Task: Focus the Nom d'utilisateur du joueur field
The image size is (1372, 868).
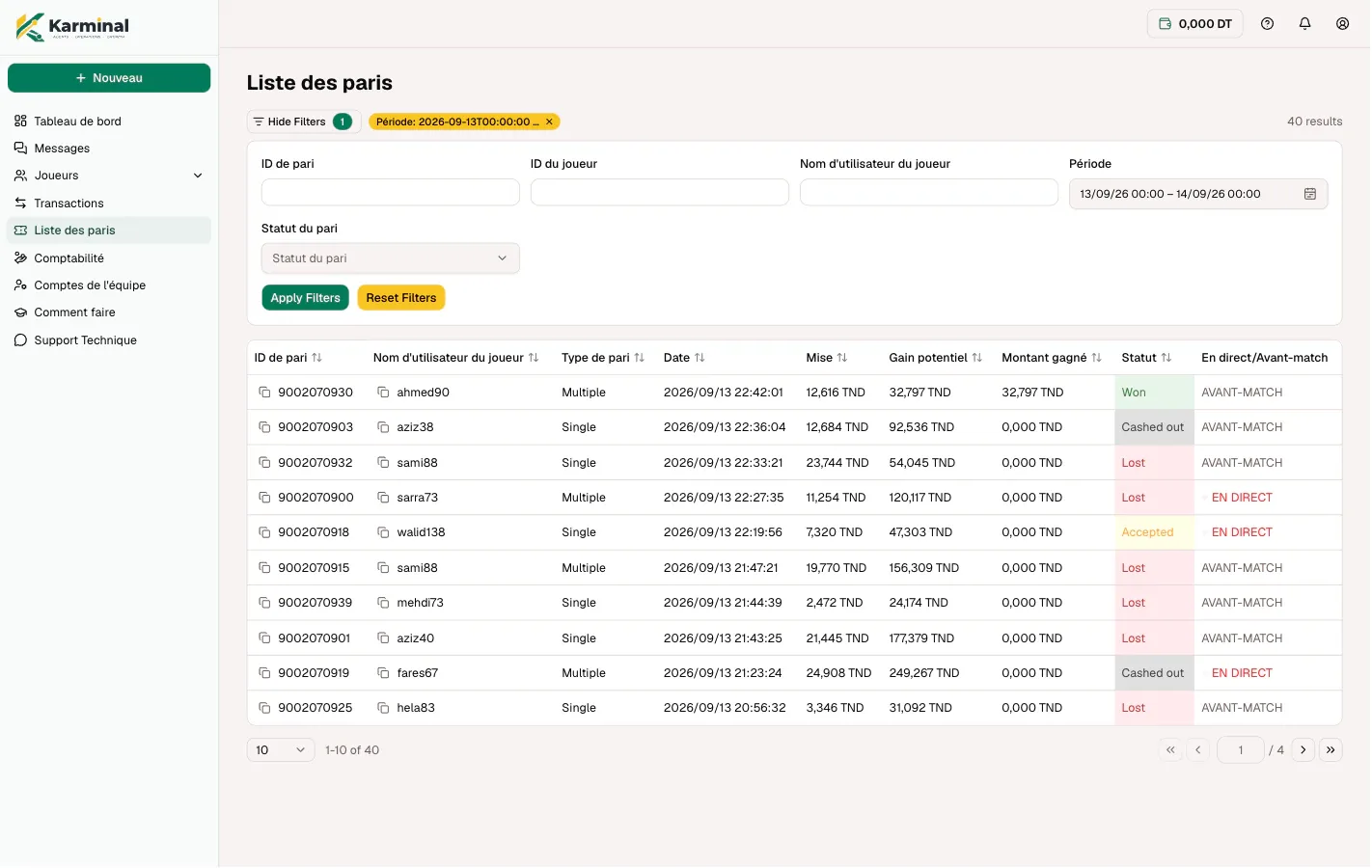Action: [929, 193]
